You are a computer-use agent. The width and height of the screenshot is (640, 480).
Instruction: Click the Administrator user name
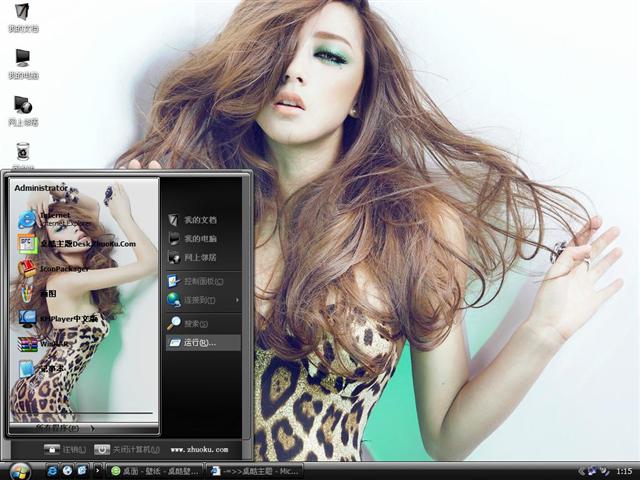41,188
